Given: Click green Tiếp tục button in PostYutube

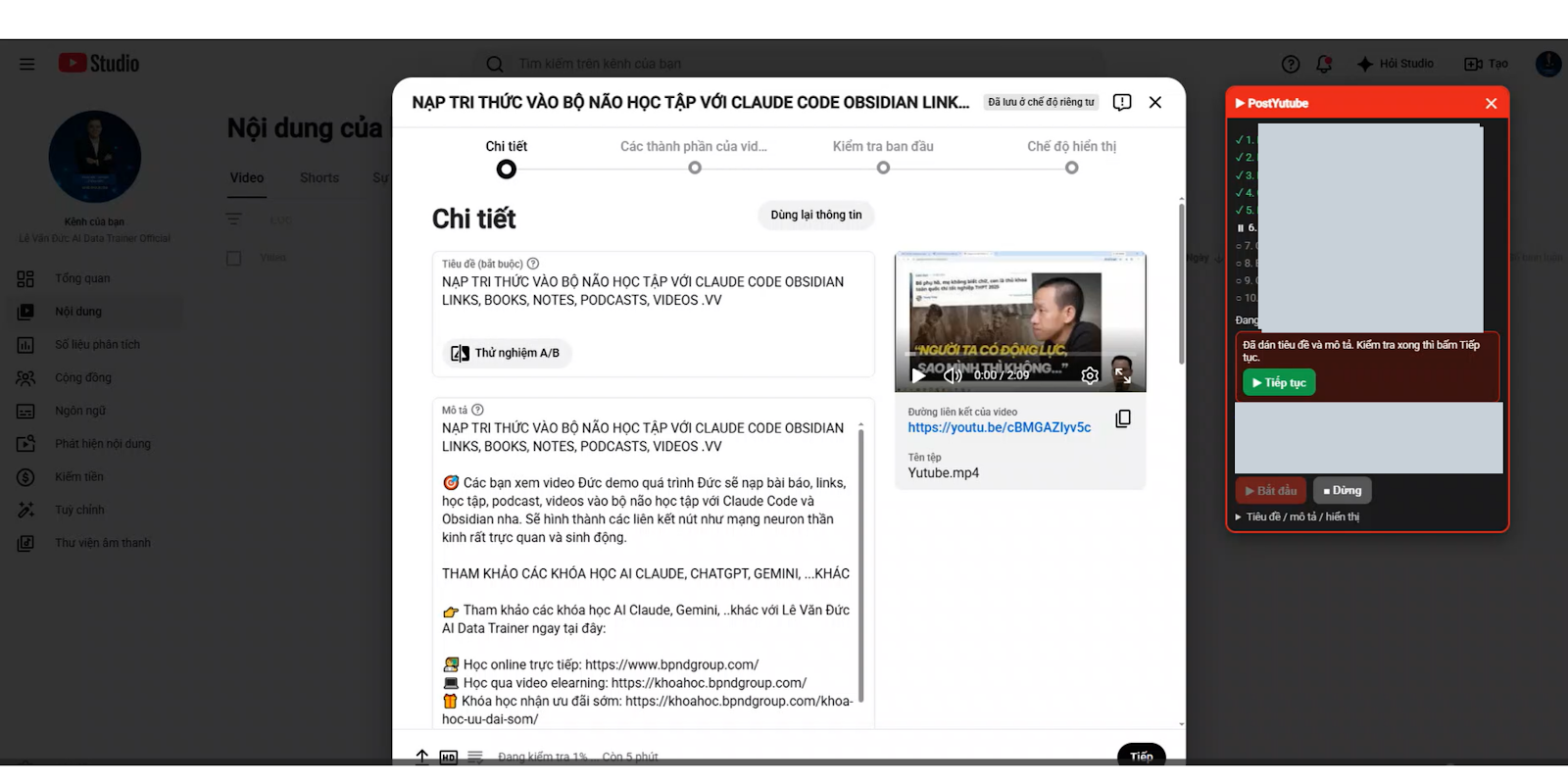Looking at the screenshot, I should [x=1279, y=382].
